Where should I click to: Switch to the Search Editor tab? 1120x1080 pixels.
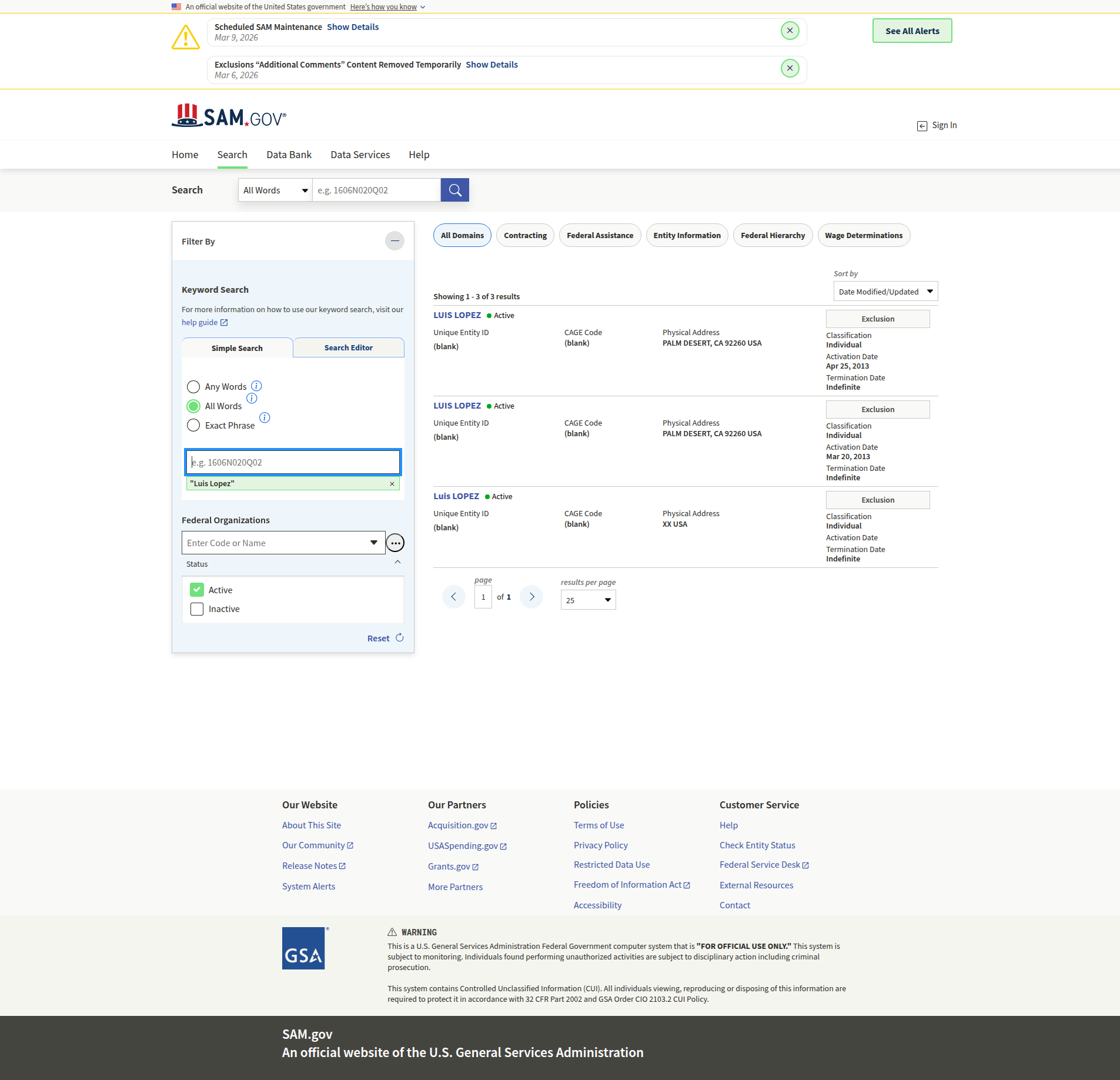[348, 348]
